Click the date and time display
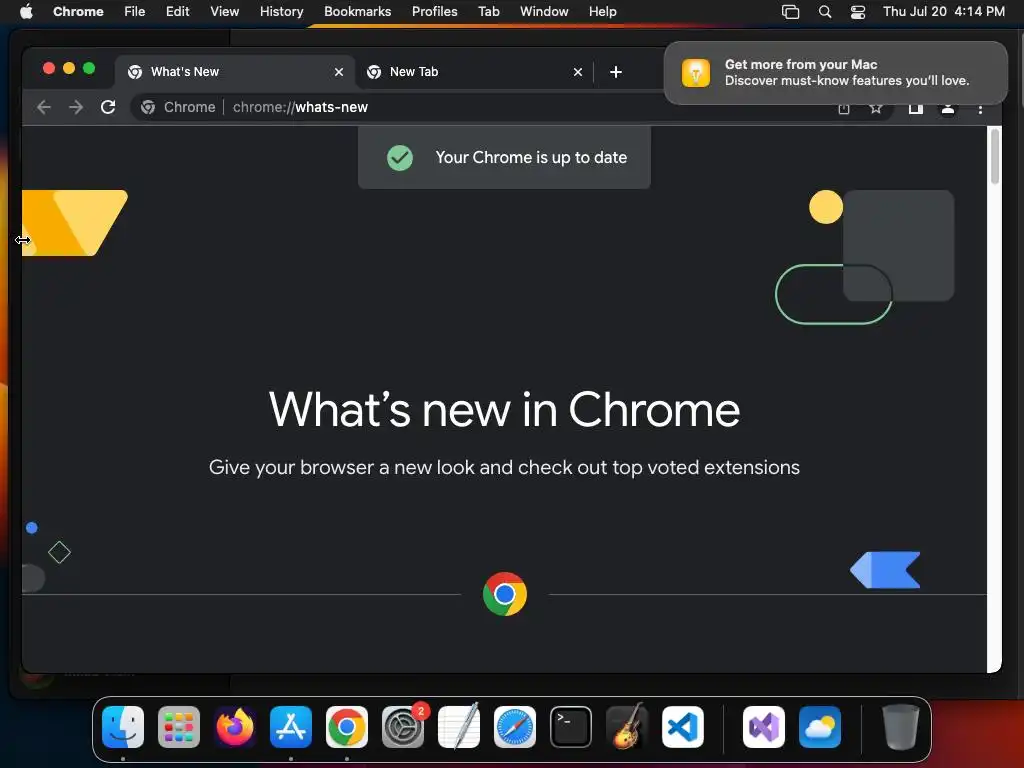This screenshot has height=768, width=1024. pyautogui.click(x=944, y=12)
